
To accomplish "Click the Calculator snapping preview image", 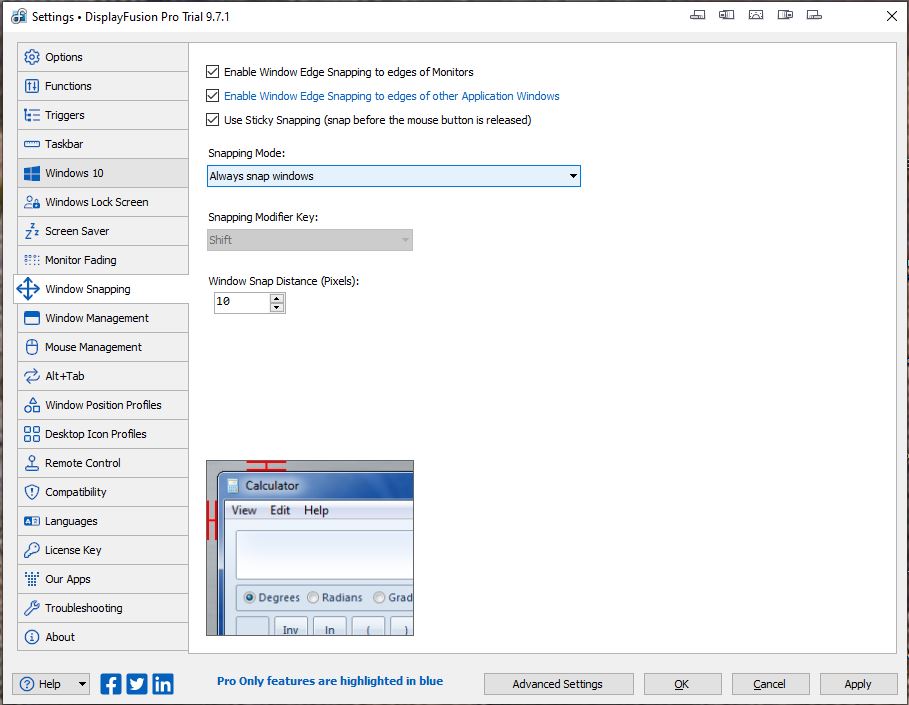I will 310,548.
